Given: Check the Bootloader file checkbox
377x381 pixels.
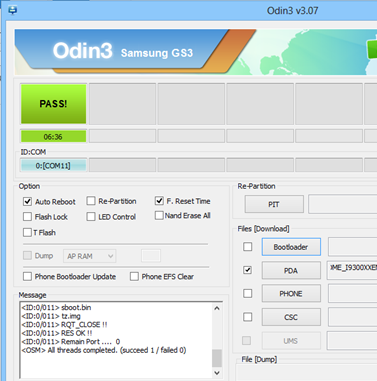Looking at the screenshot, I should (247, 247).
